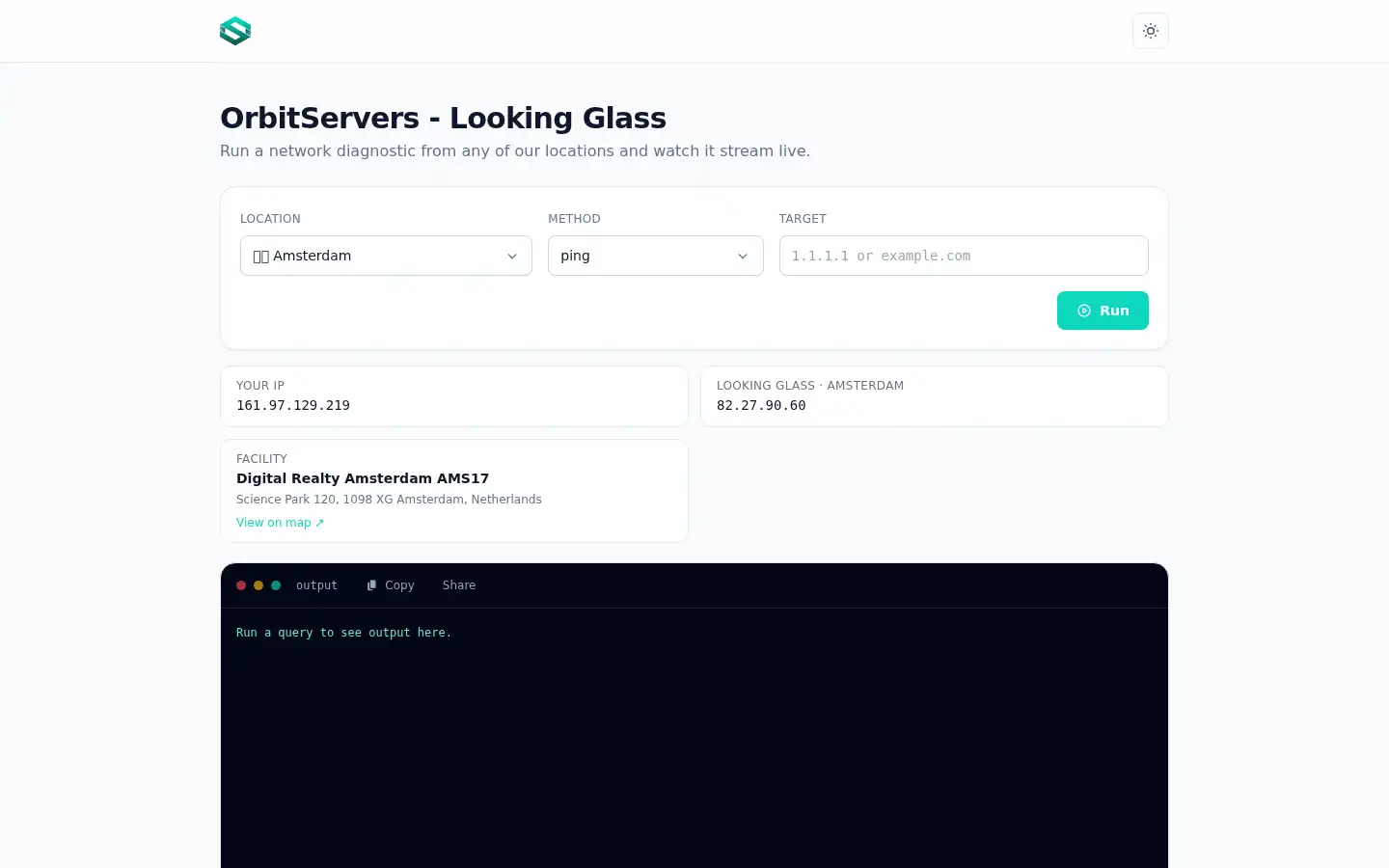
Task: Click the Copy button in output header
Action: point(391,585)
